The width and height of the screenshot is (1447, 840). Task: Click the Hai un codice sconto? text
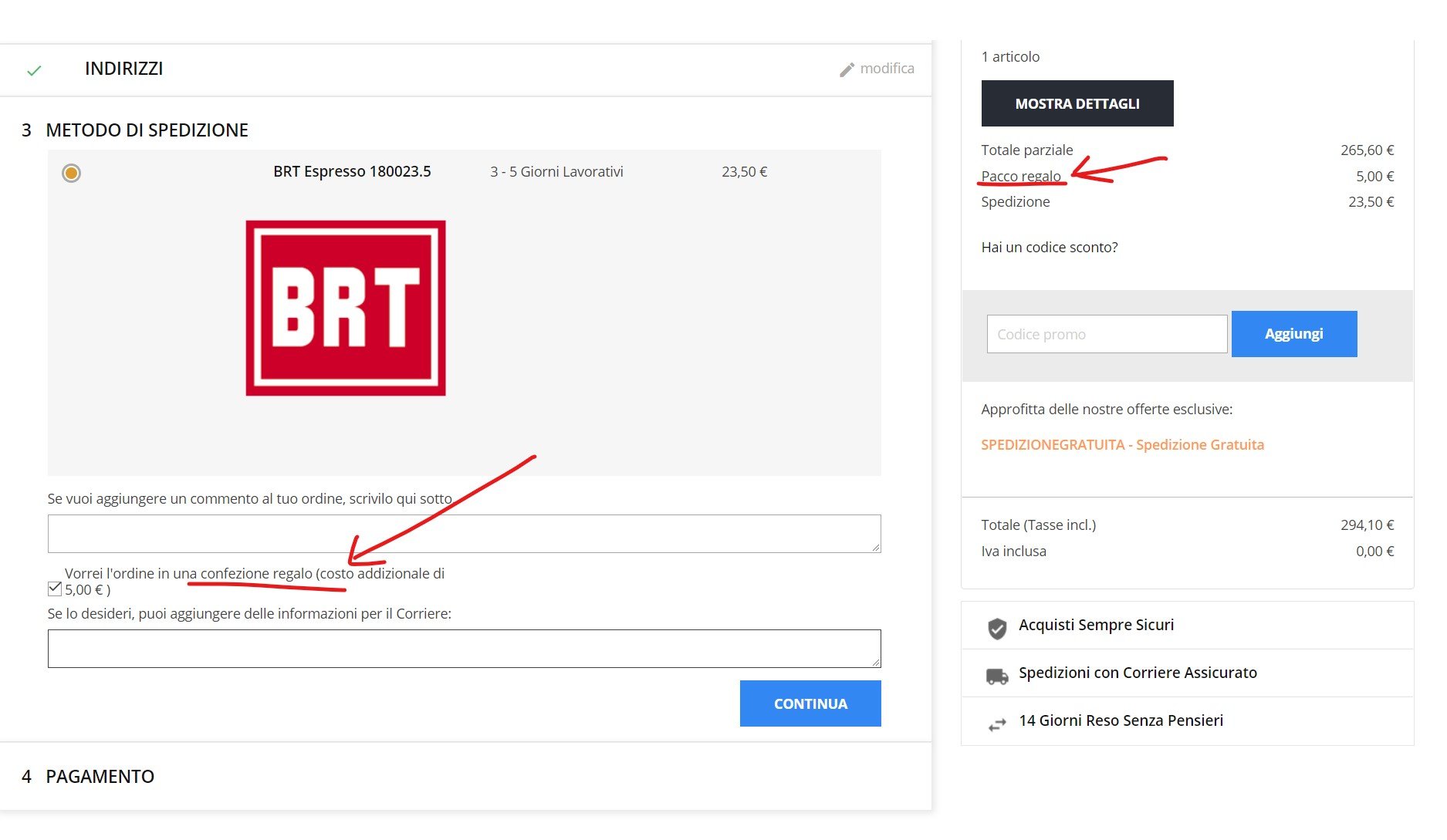tap(1050, 247)
